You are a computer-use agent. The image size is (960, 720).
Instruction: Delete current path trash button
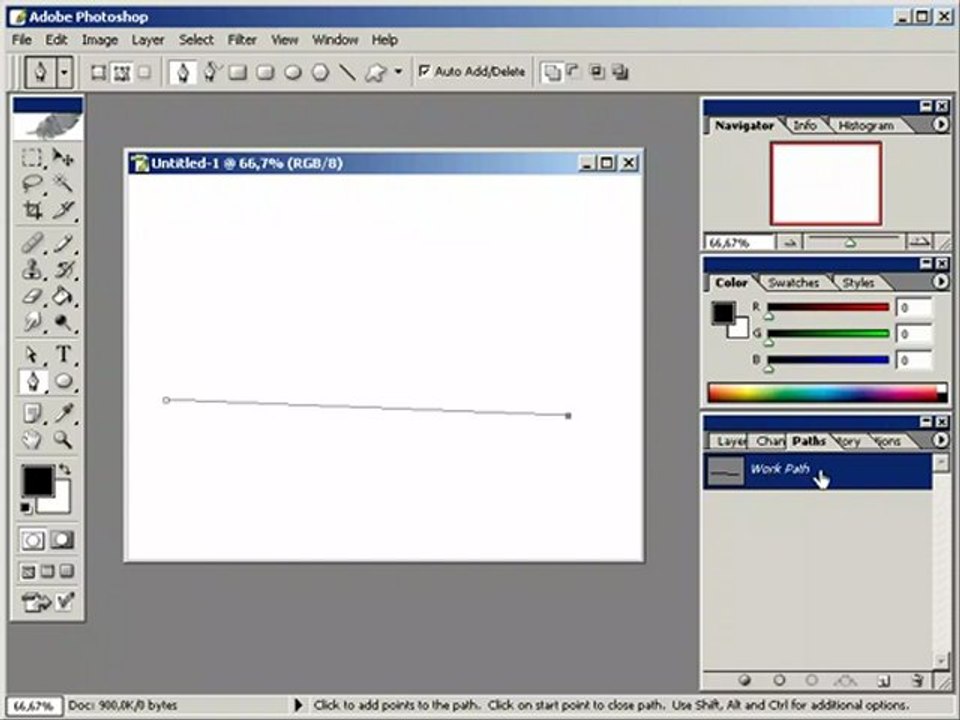[x=917, y=680]
